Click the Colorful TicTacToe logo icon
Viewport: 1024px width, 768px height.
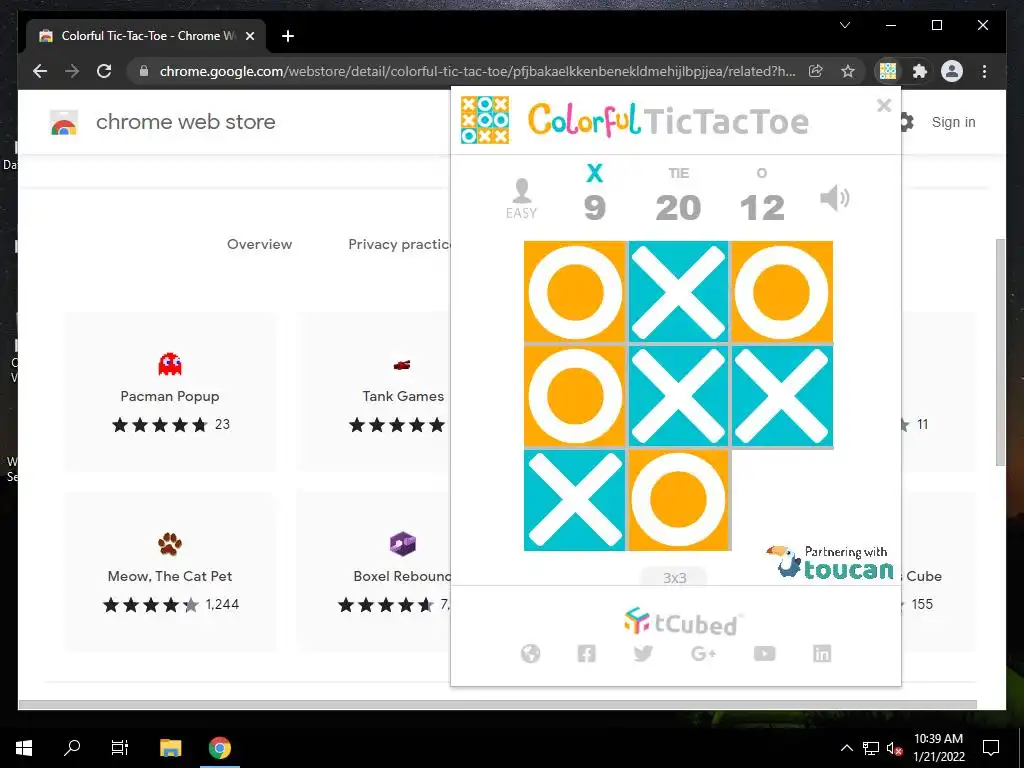485,120
